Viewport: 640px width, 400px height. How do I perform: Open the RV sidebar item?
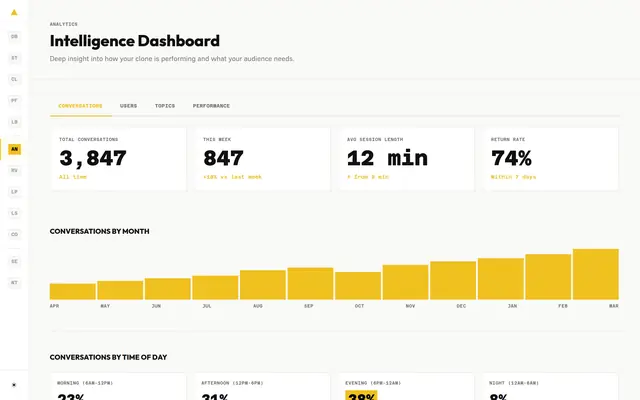(x=14, y=171)
